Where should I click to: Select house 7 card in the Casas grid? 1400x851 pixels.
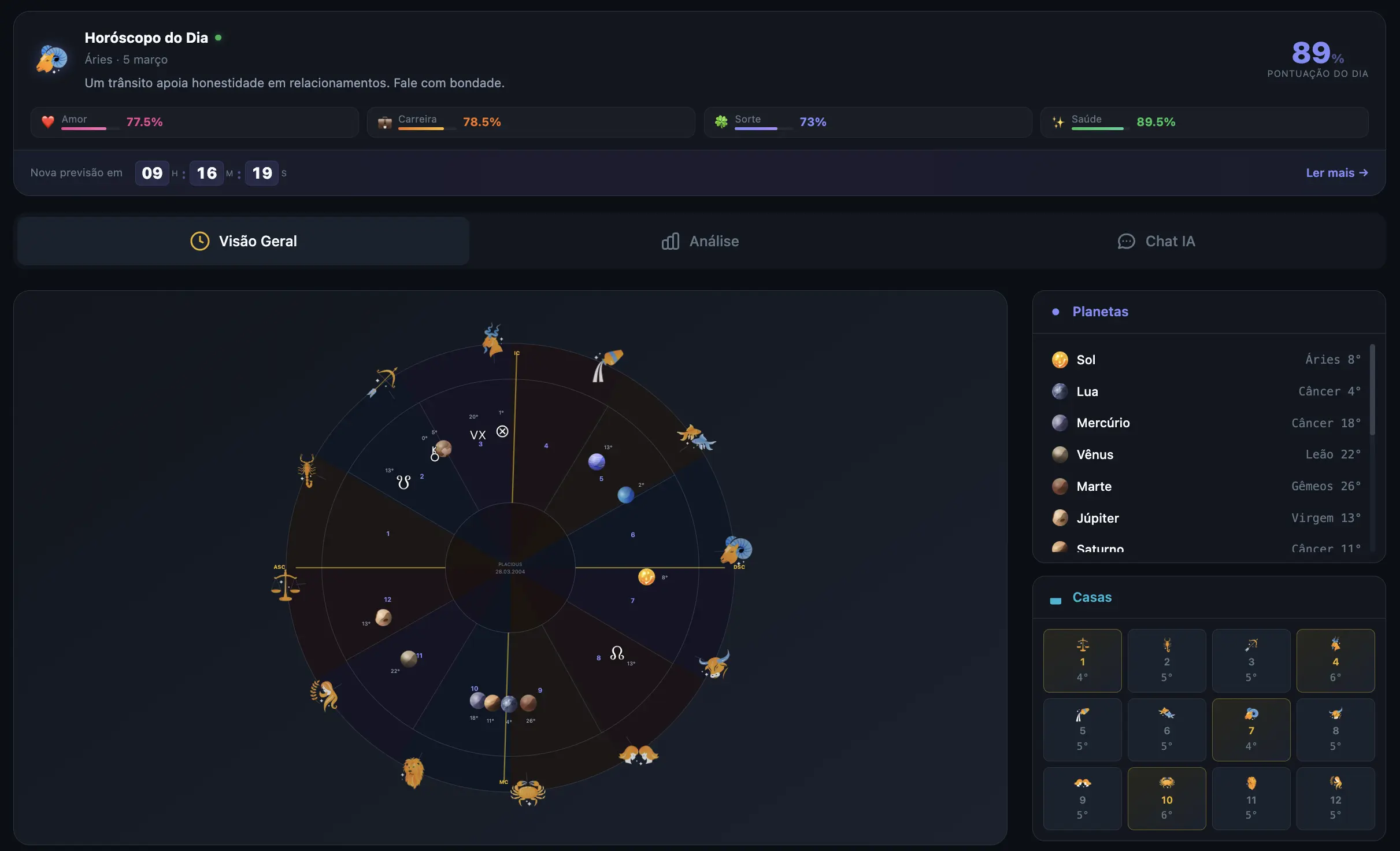point(1251,730)
